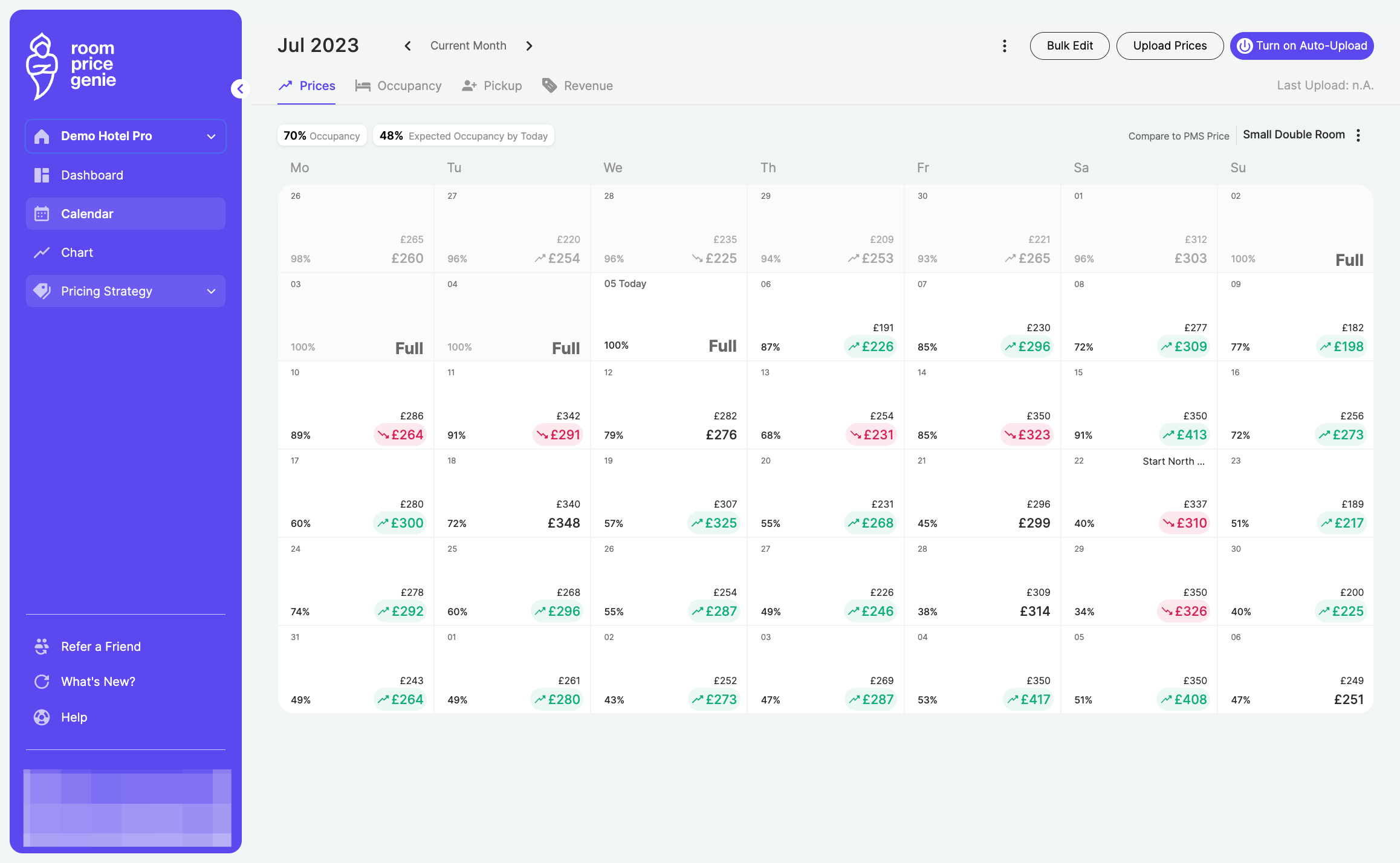Click the blurred user profile area
The width and height of the screenshot is (1400, 863).
128,808
